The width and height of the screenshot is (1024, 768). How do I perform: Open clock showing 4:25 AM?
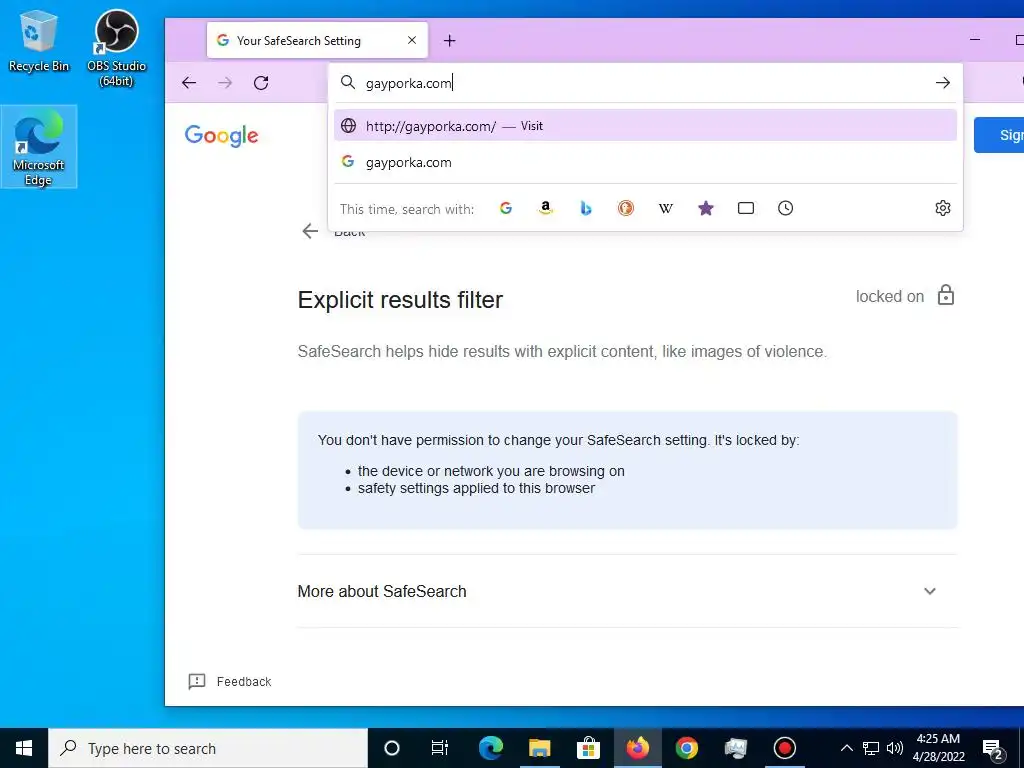(x=938, y=748)
